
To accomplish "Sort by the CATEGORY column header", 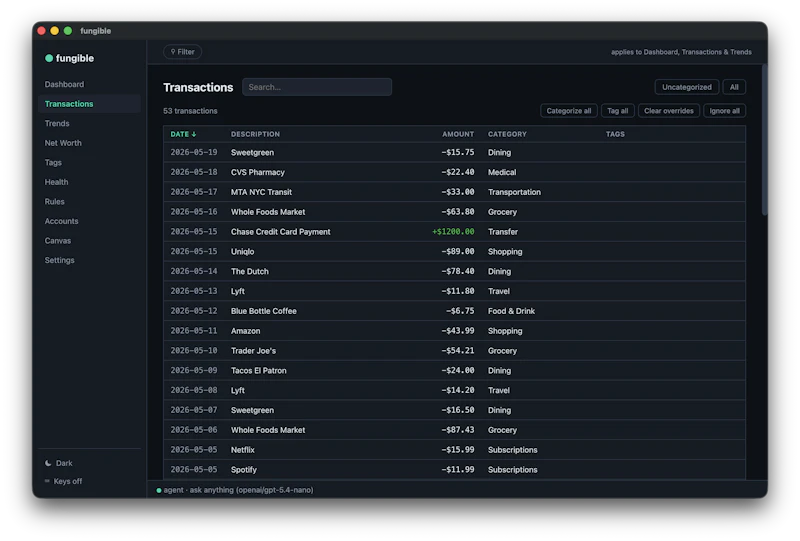I will point(507,134).
